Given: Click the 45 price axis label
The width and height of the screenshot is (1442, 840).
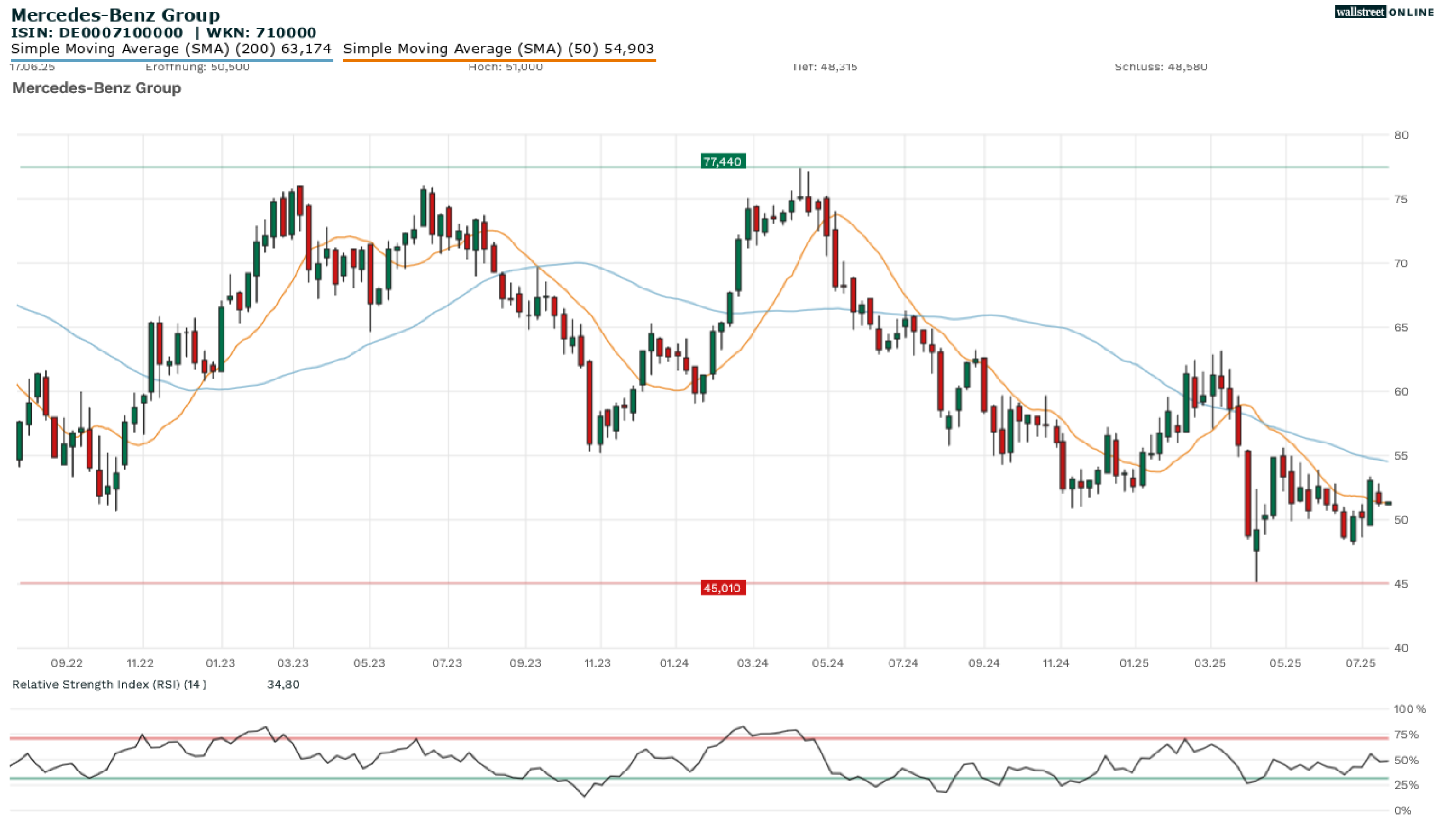Looking at the screenshot, I should pyautogui.click(x=1401, y=584).
